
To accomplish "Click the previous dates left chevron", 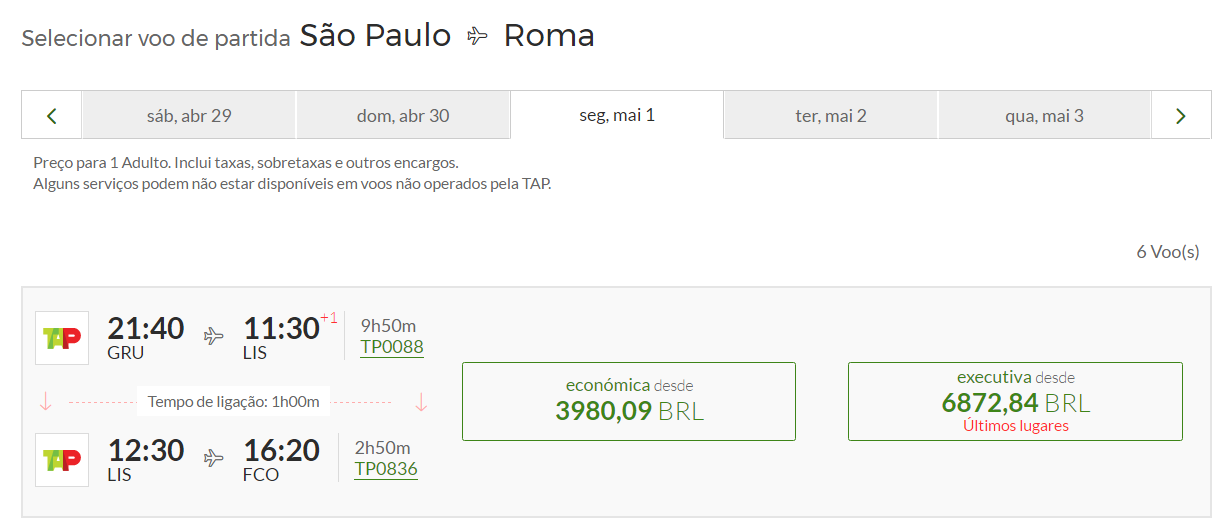I will 52,116.
